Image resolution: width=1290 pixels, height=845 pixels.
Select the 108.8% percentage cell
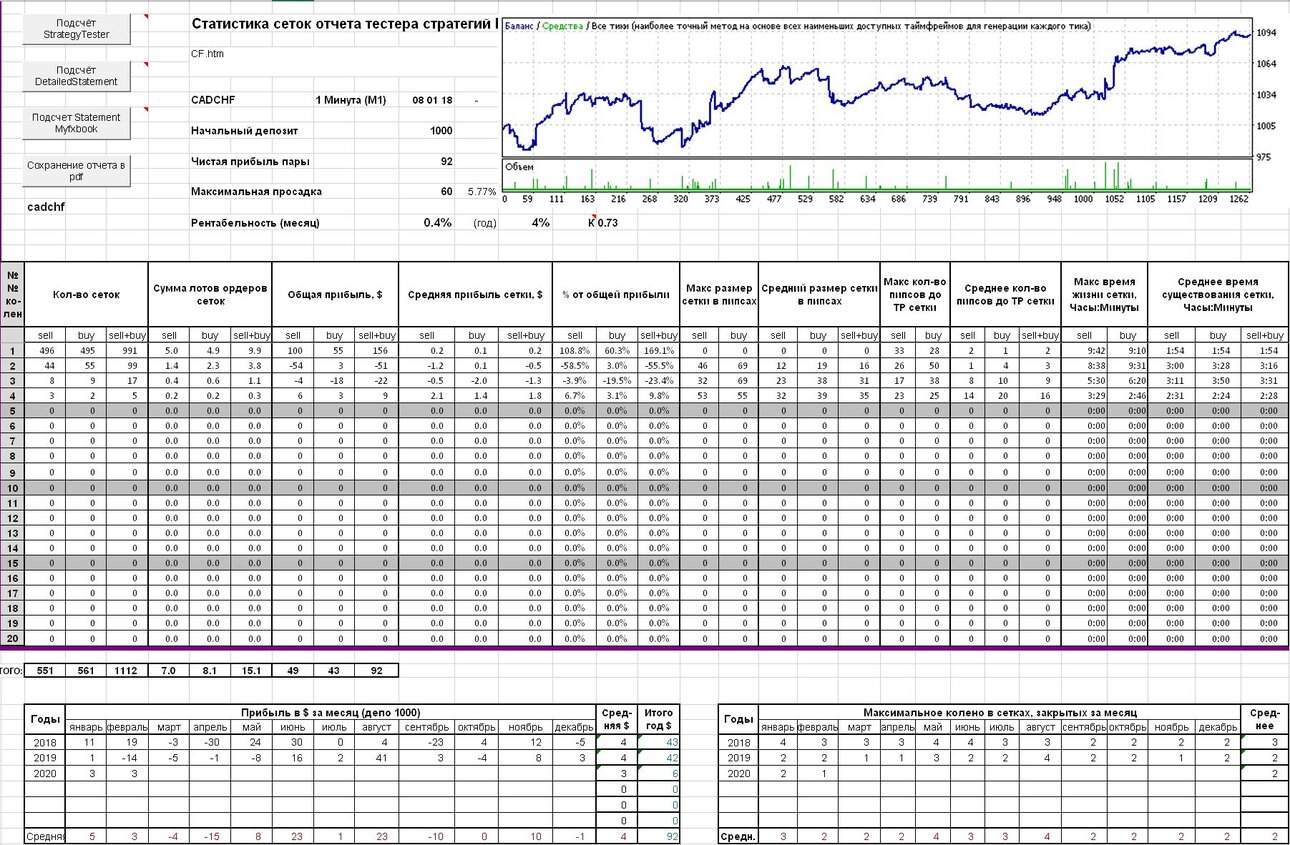tap(573, 351)
